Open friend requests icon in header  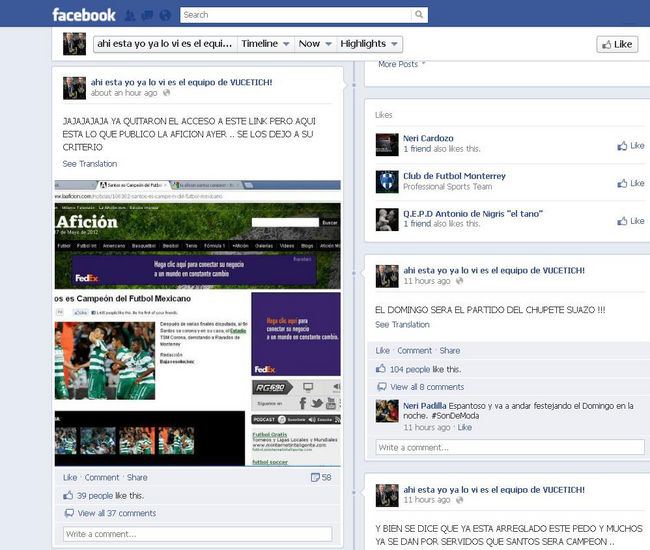132,15
